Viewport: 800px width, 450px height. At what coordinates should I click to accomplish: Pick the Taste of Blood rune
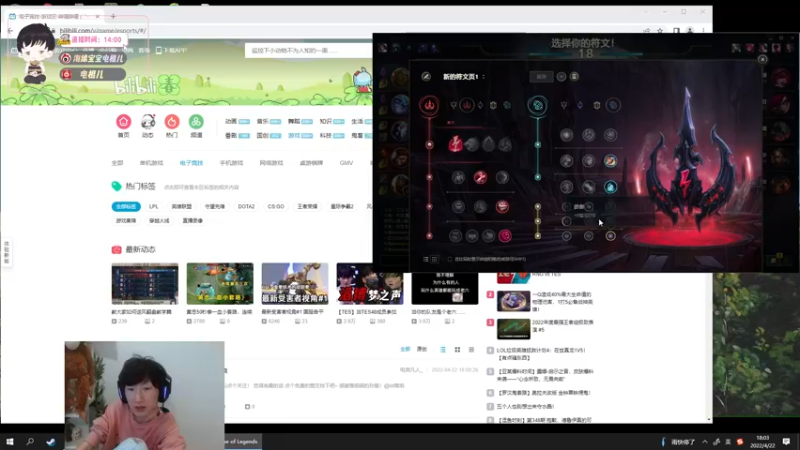coord(480,177)
